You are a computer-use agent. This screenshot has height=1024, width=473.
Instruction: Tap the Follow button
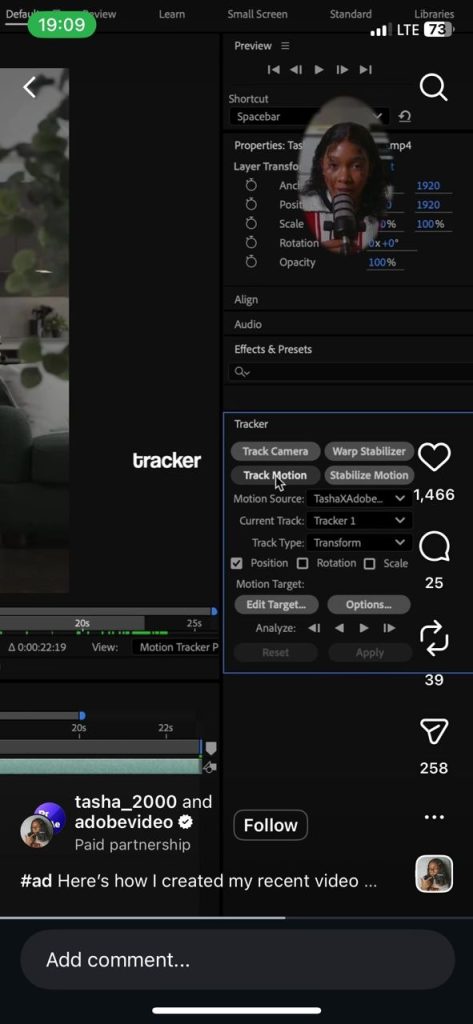pyautogui.click(x=270, y=825)
